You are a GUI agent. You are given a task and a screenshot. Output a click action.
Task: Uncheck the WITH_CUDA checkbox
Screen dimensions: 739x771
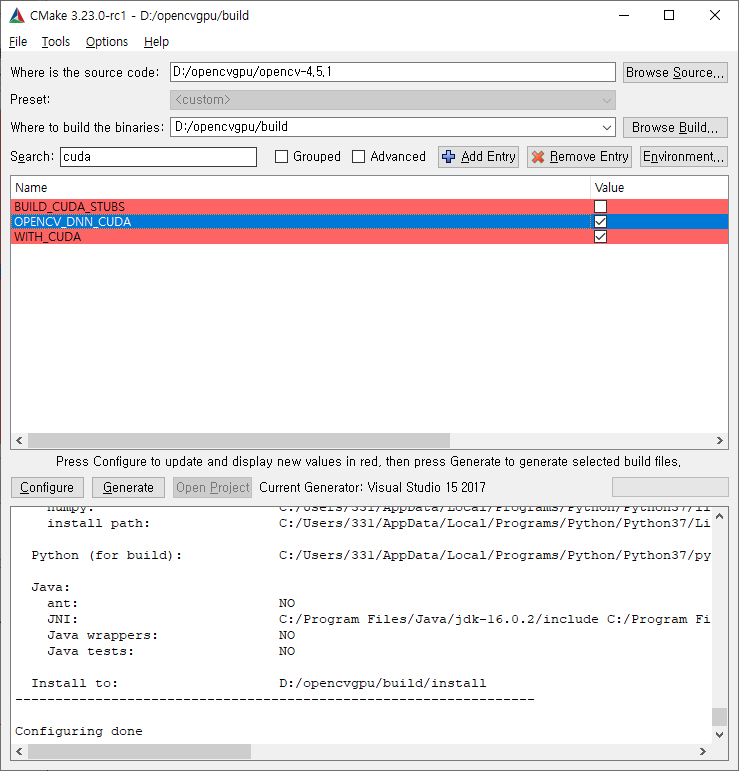coord(600,237)
